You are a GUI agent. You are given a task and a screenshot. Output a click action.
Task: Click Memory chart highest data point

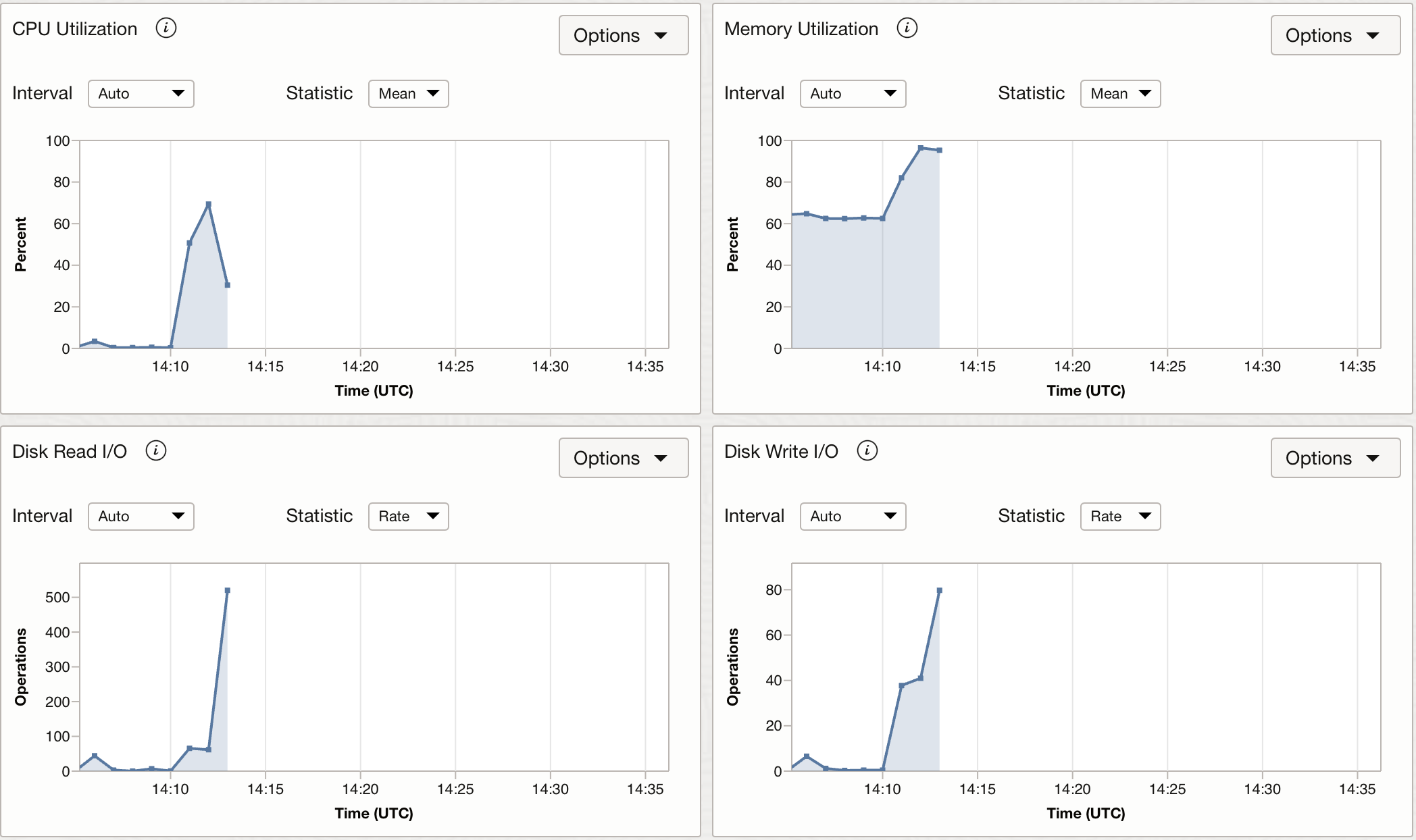pos(920,148)
